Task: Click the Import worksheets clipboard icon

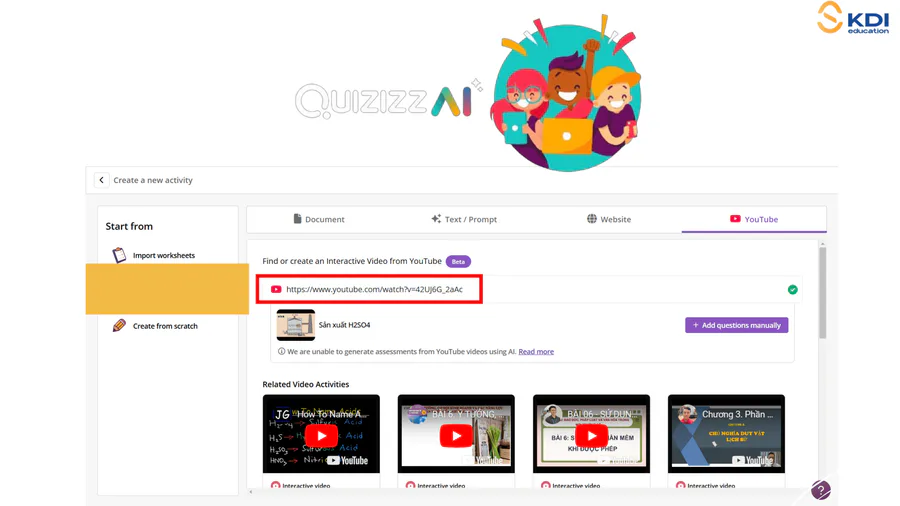Action: tap(119, 255)
